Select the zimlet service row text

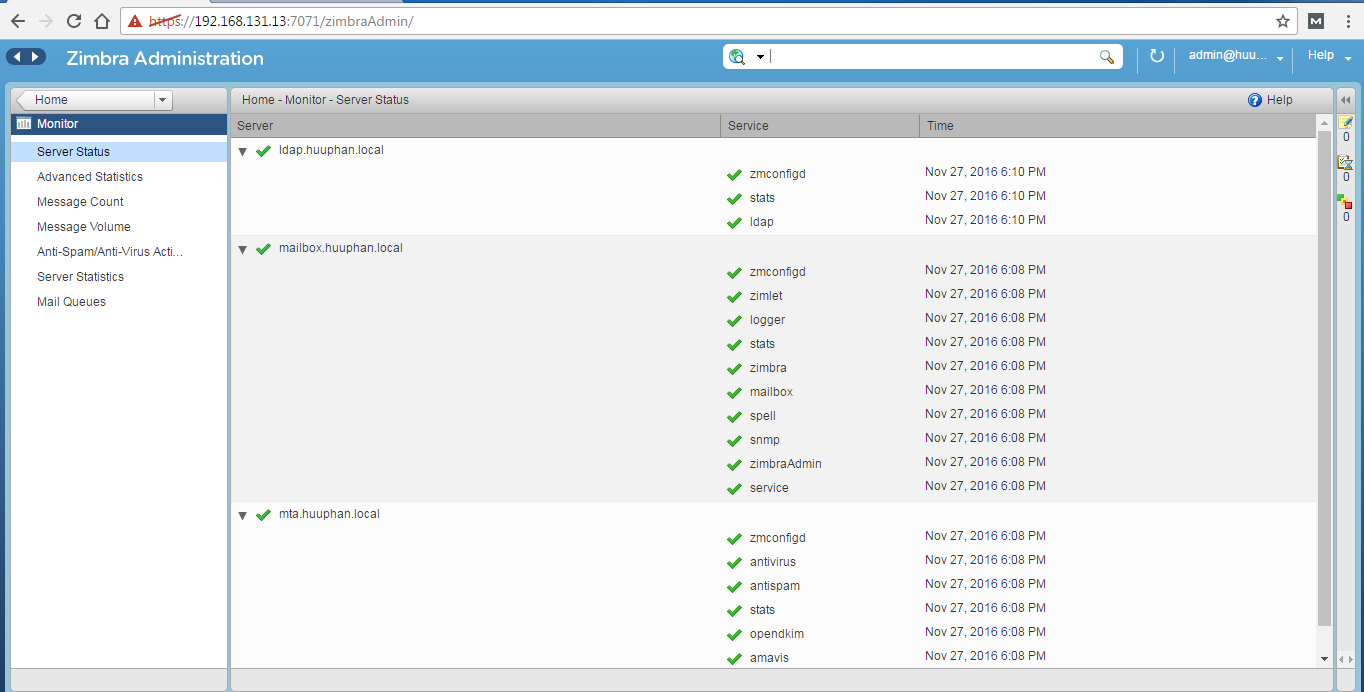coord(766,296)
